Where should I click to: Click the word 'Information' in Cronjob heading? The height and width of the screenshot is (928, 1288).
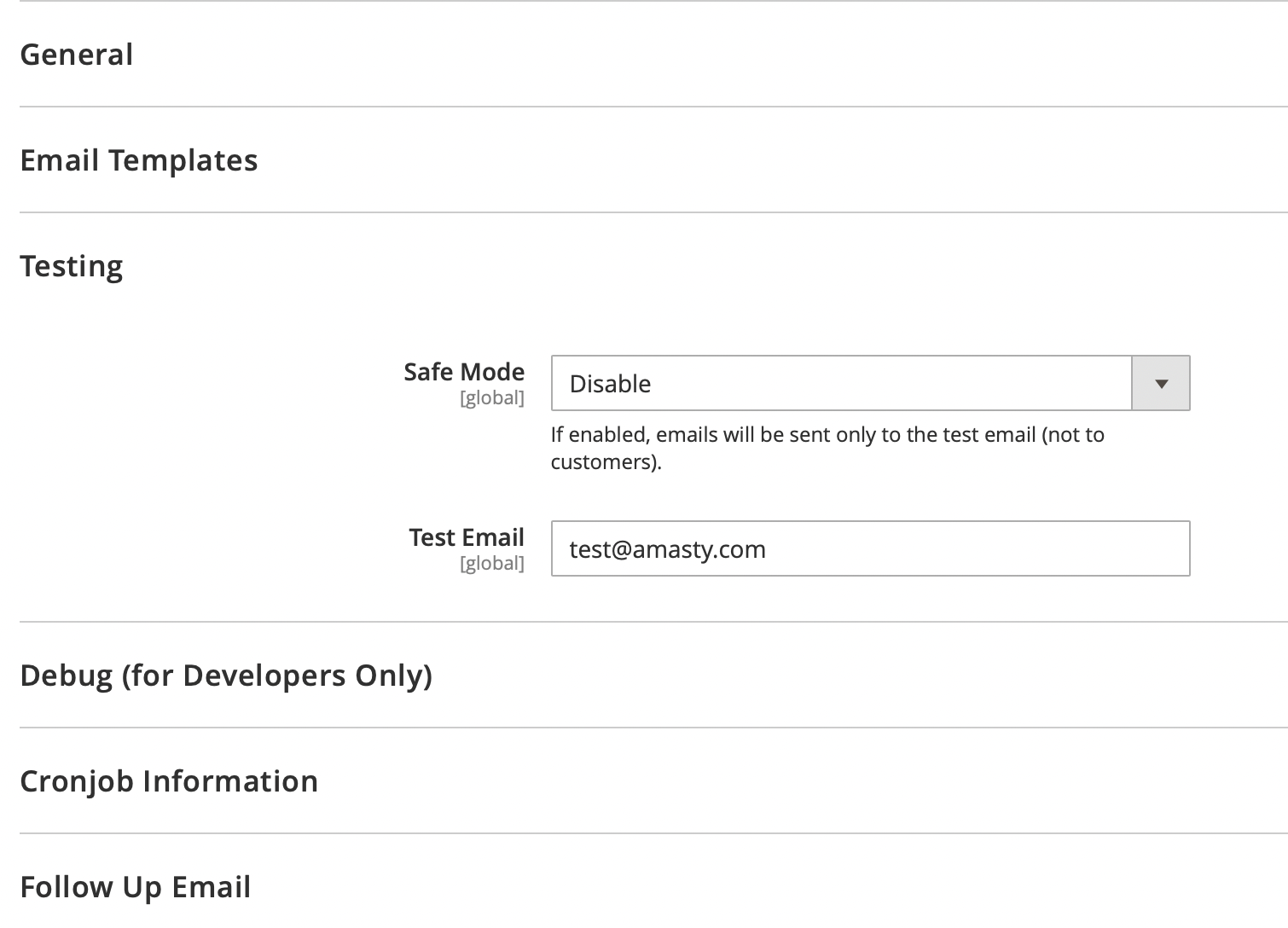(x=229, y=781)
